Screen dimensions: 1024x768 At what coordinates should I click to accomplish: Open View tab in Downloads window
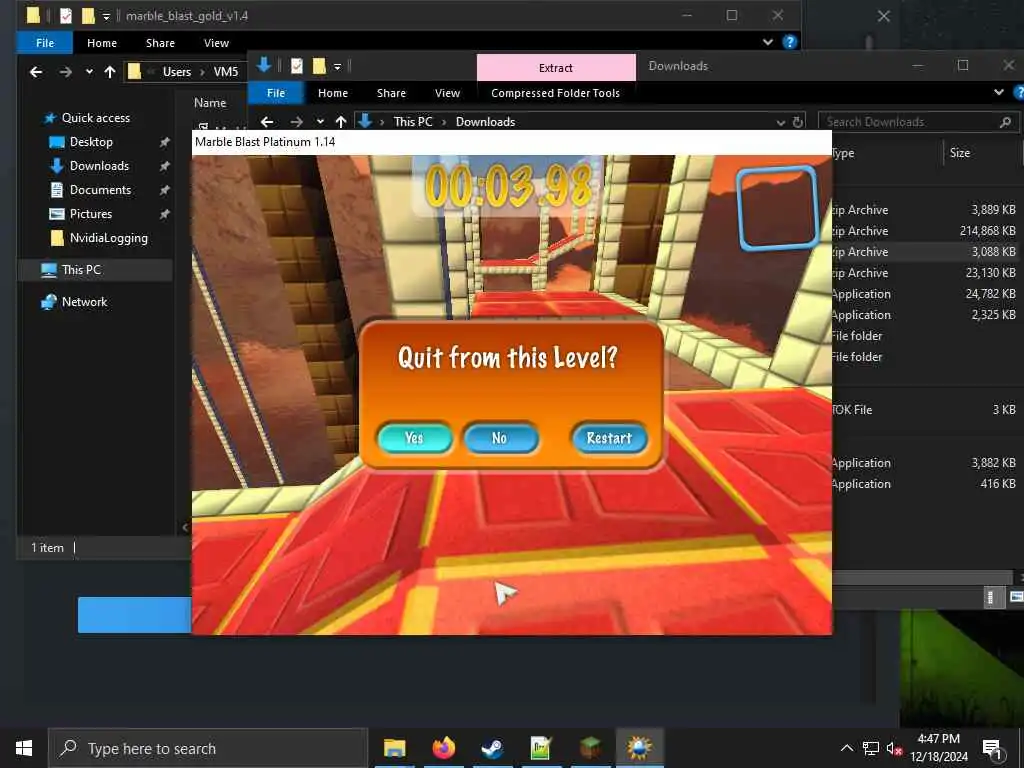coord(447,93)
